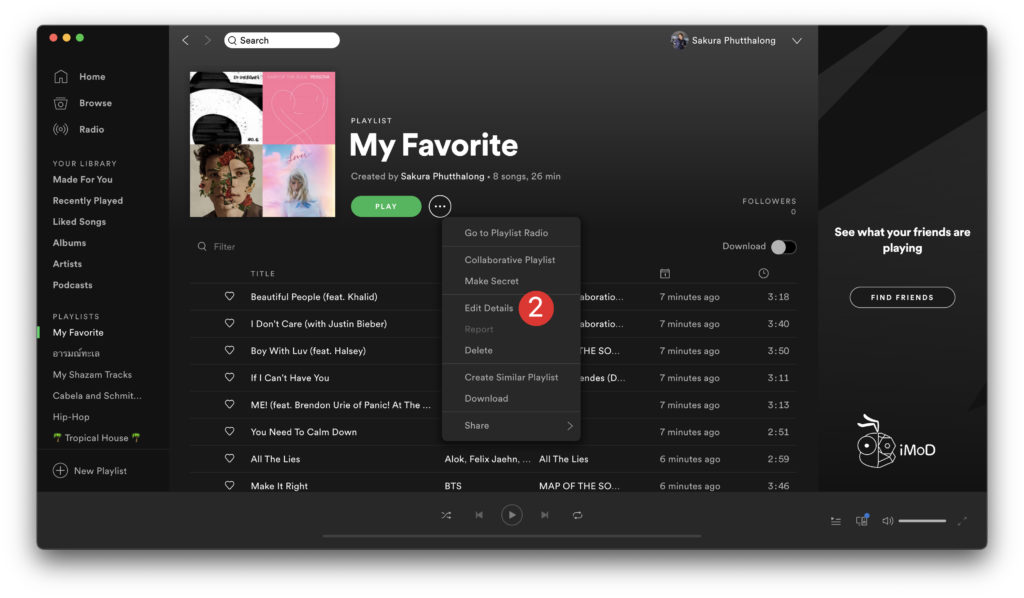Open the connect to a device icon
The width and height of the screenshot is (1024, 598).
coord(861,521)
